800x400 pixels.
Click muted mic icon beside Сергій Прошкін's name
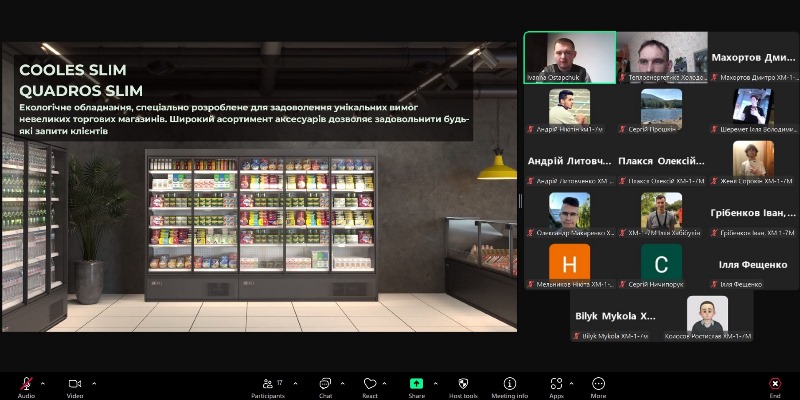[622, 130]
